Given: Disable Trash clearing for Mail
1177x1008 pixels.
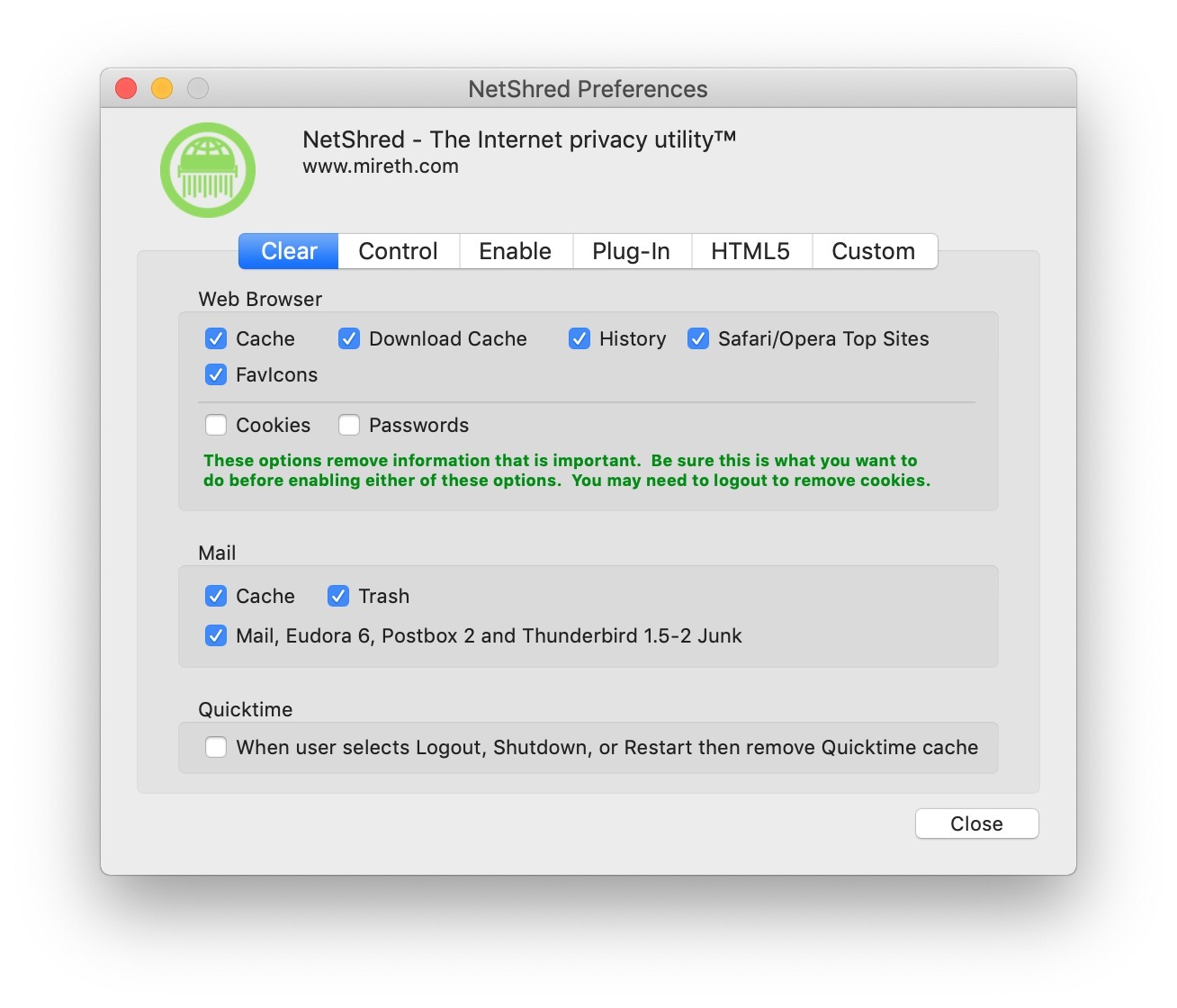Looking at the screenshot, I should point(338,596).
